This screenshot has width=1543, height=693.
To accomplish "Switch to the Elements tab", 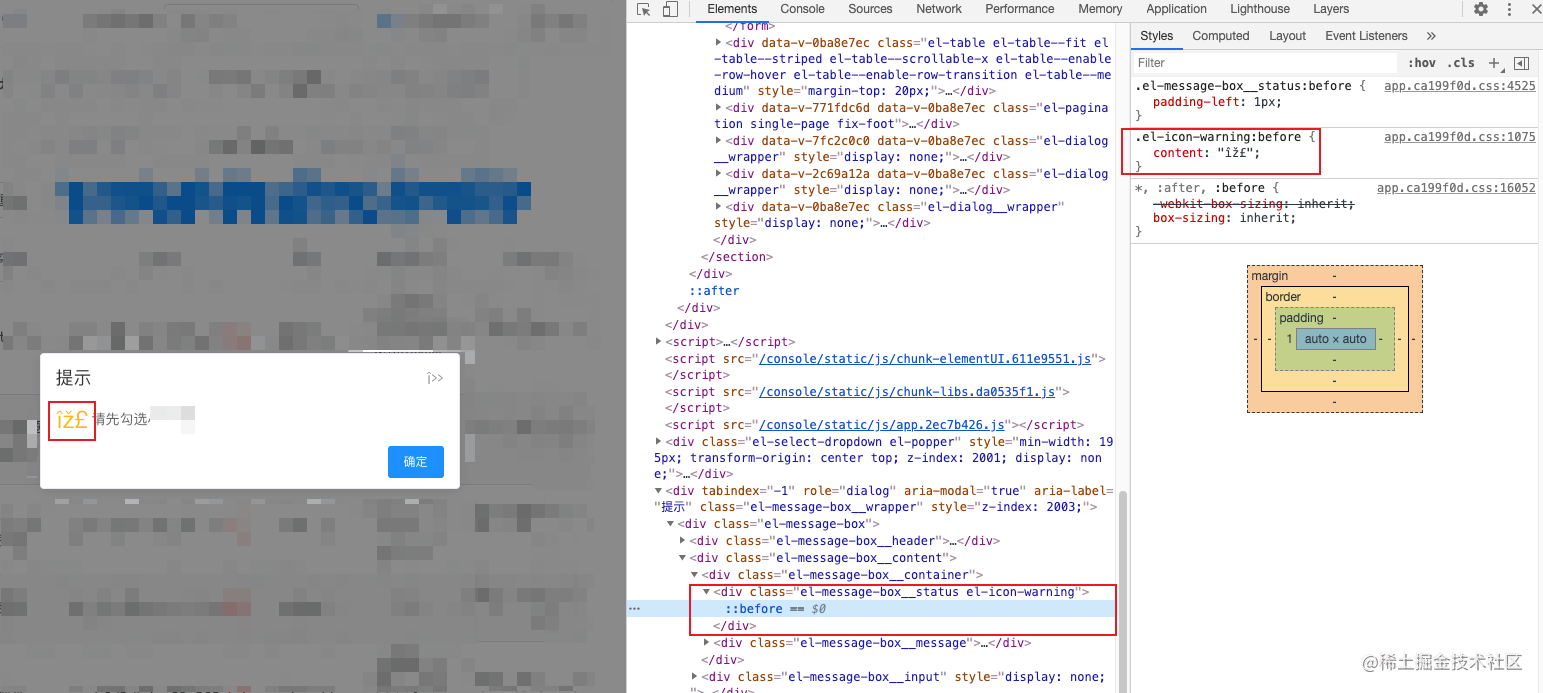I will pyautogui.click(x=732, y=9).
